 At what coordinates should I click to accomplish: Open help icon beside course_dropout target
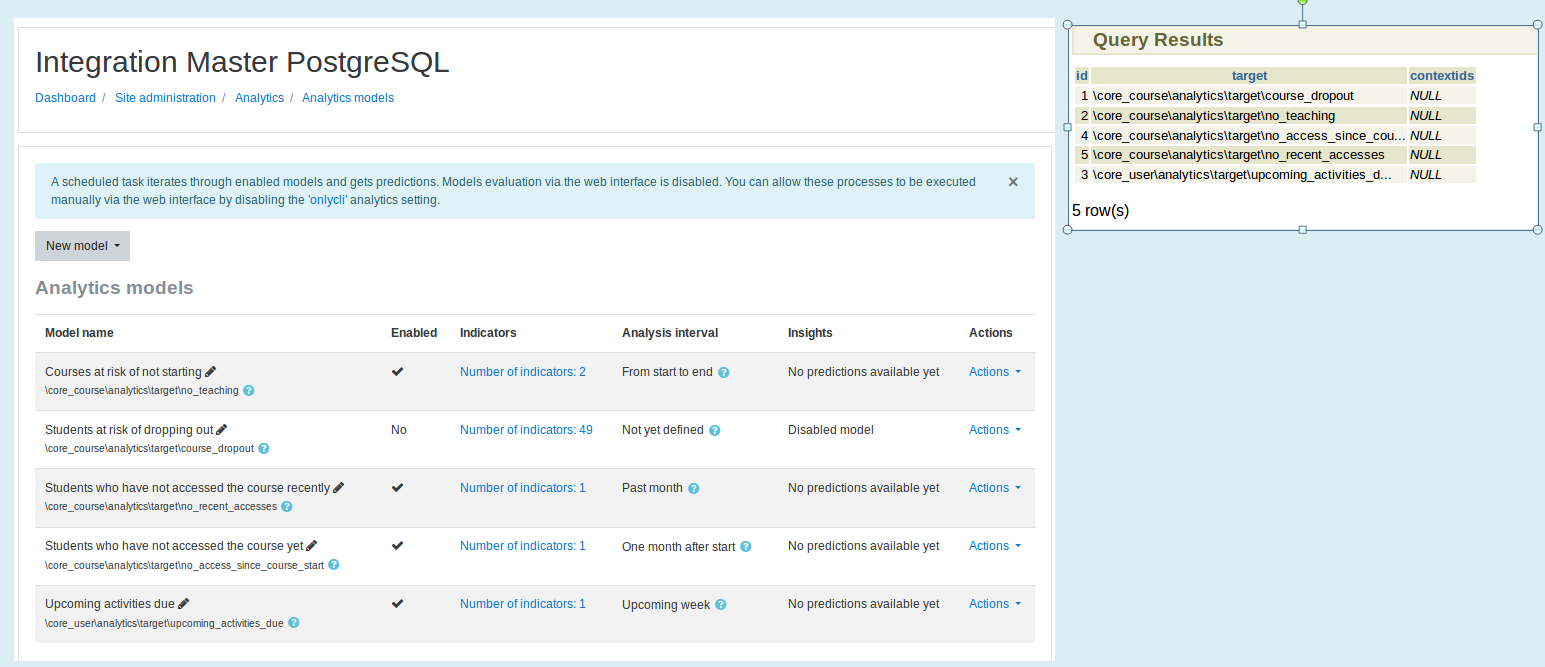pos(264,449)
